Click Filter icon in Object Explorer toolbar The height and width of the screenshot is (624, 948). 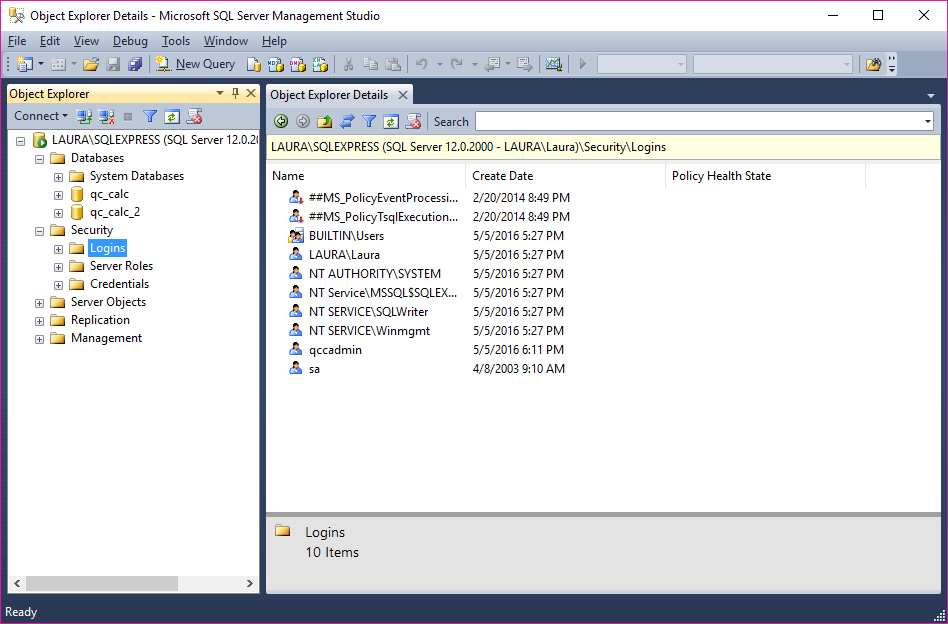click(x=150, y=116)
